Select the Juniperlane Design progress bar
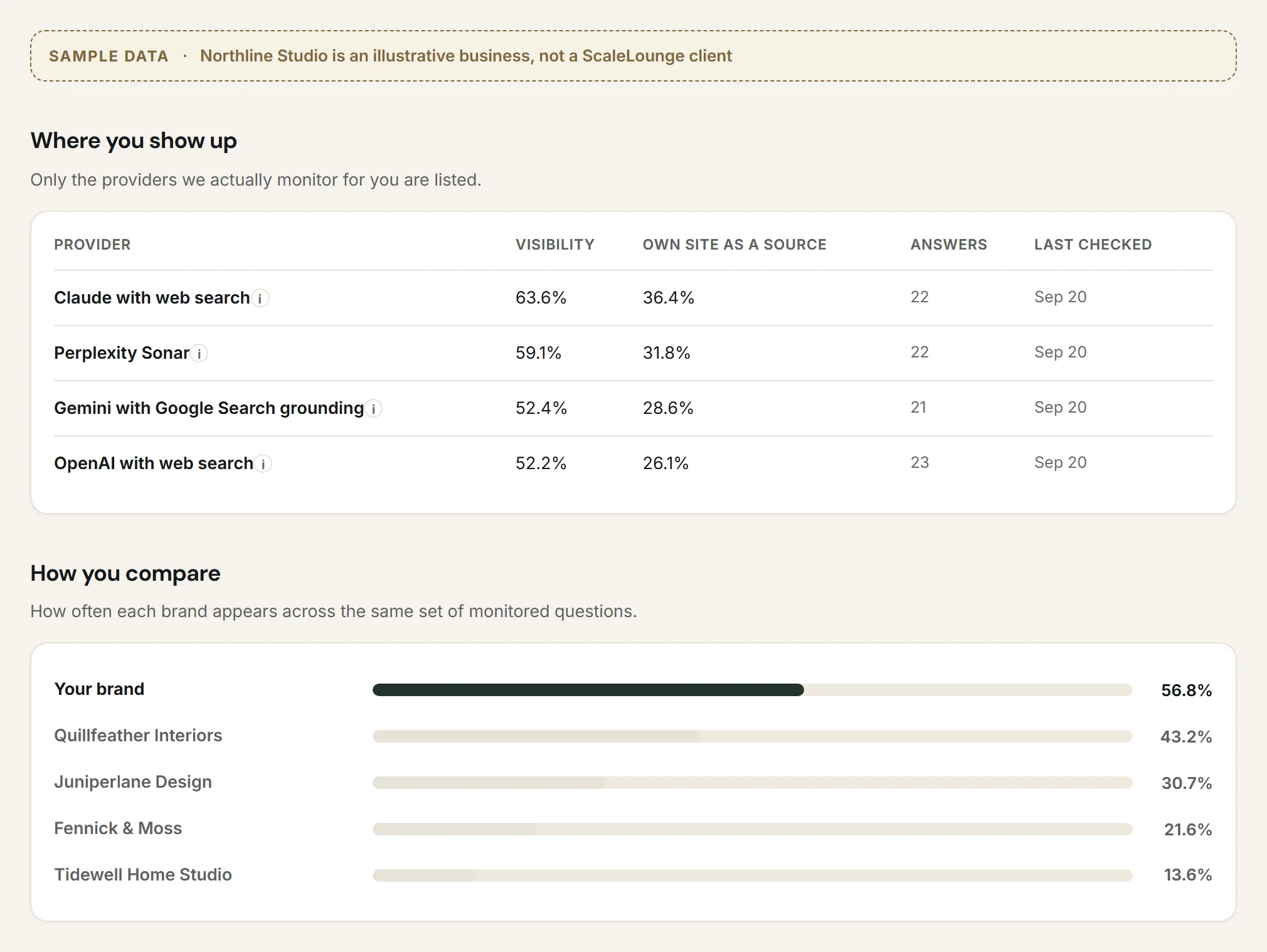Image resolution: width=1267 pixels, height=952 pixels. coord(752,783)
